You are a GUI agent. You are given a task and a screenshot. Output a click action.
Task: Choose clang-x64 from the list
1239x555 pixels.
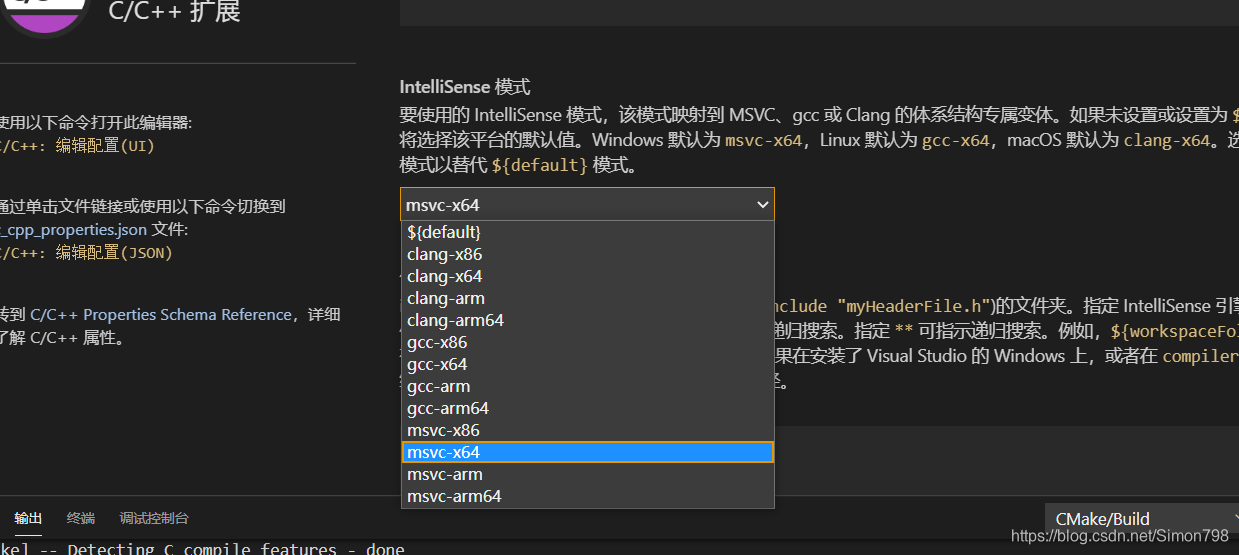[588, 276]
